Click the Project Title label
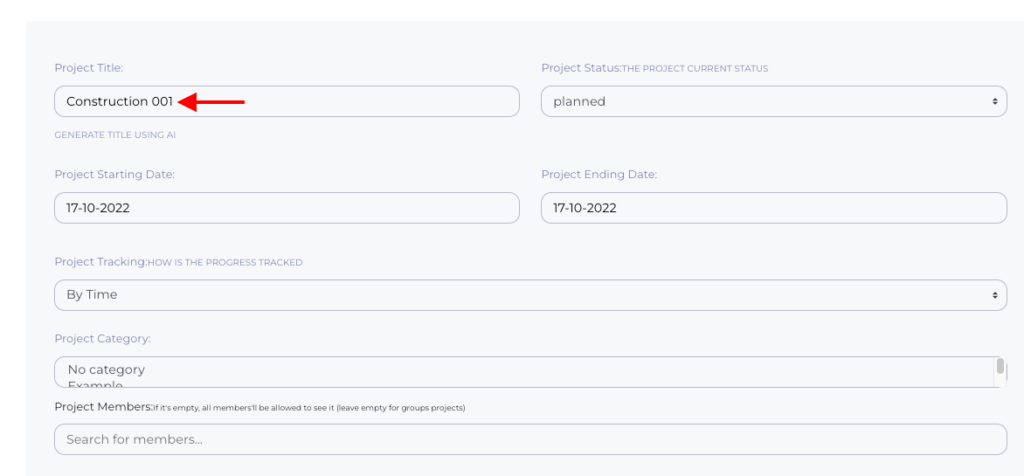The image size is (1024, 476). tap(88, 68)
